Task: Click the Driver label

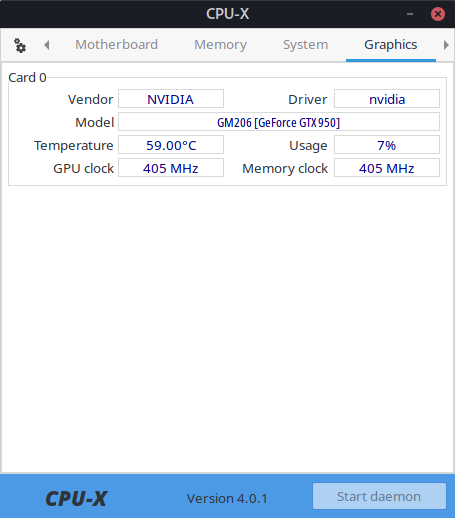Action: click(x=308, y=99)
